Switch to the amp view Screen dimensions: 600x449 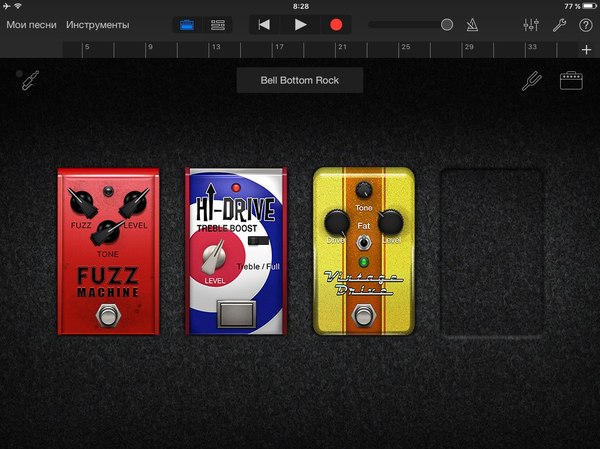coord(571,81)
